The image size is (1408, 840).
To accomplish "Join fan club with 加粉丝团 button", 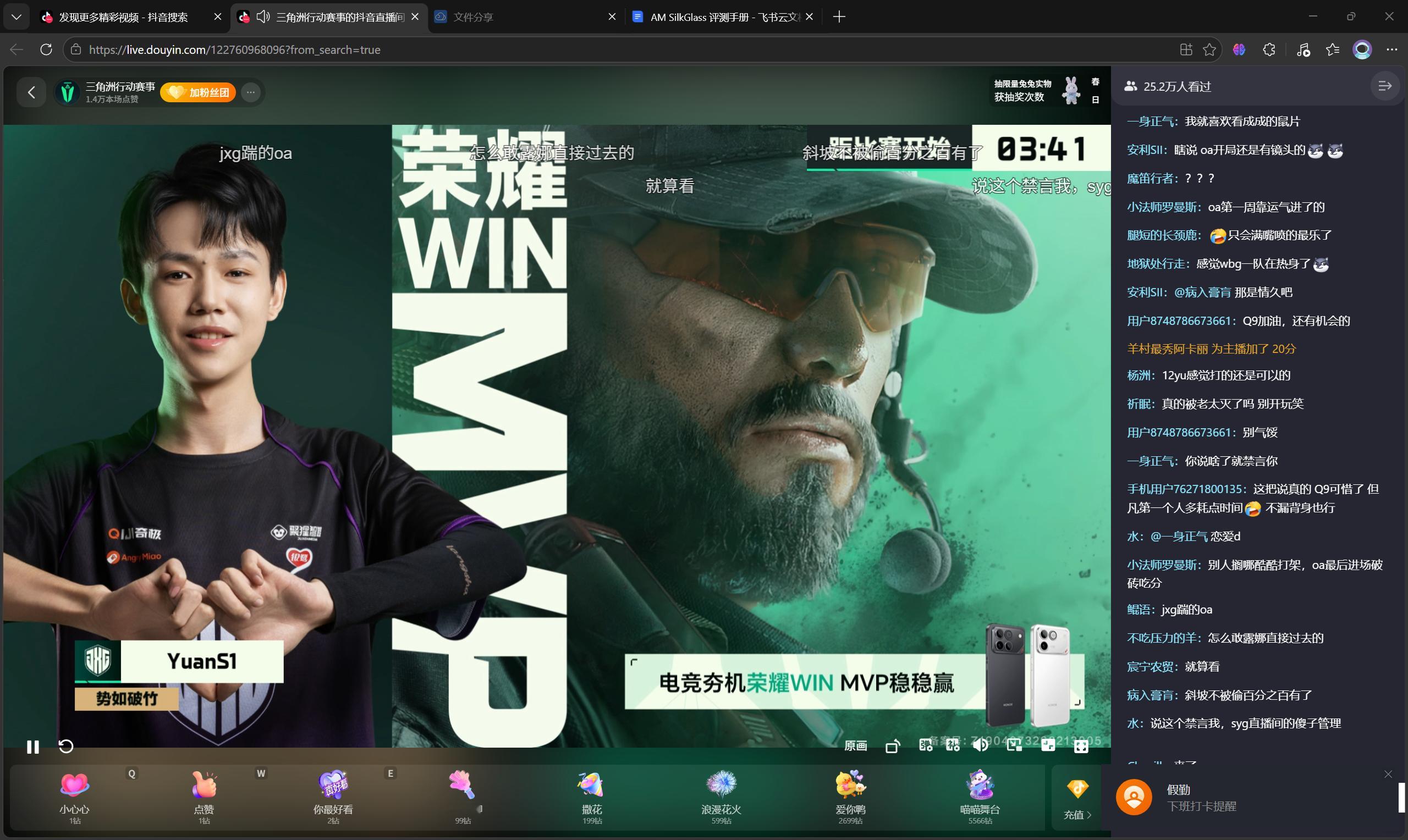I will click(198, 92).
